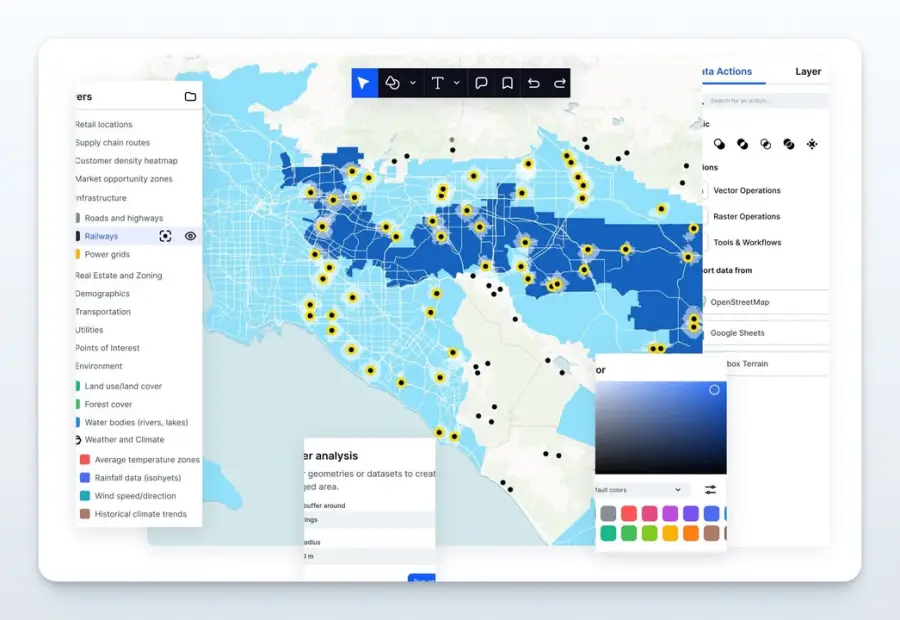The width and height of the screenshot is (900, 620).
Task: Open the default colors palette dropdown
Action: [641, 490]
